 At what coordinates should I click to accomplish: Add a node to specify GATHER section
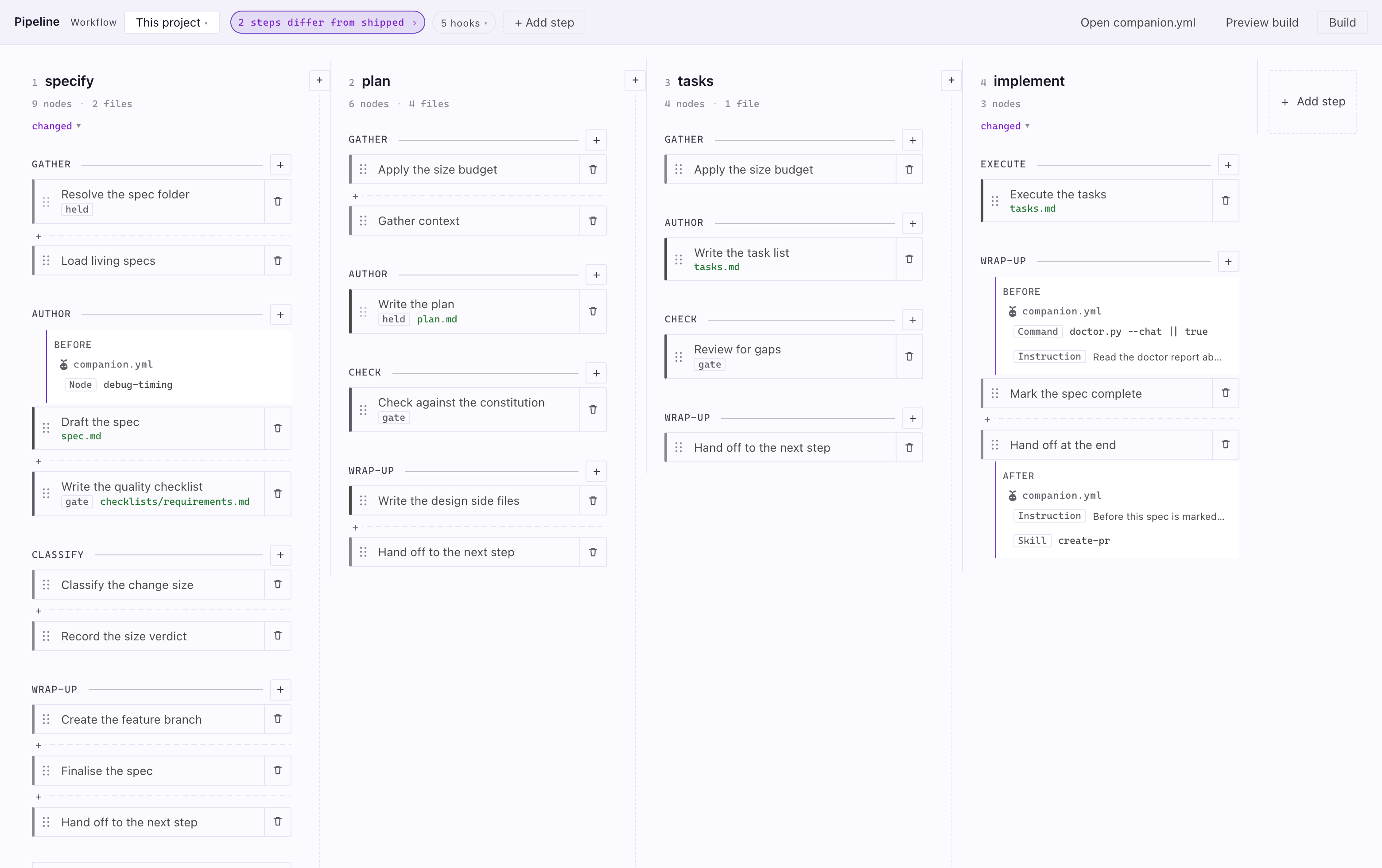point(281,165)
